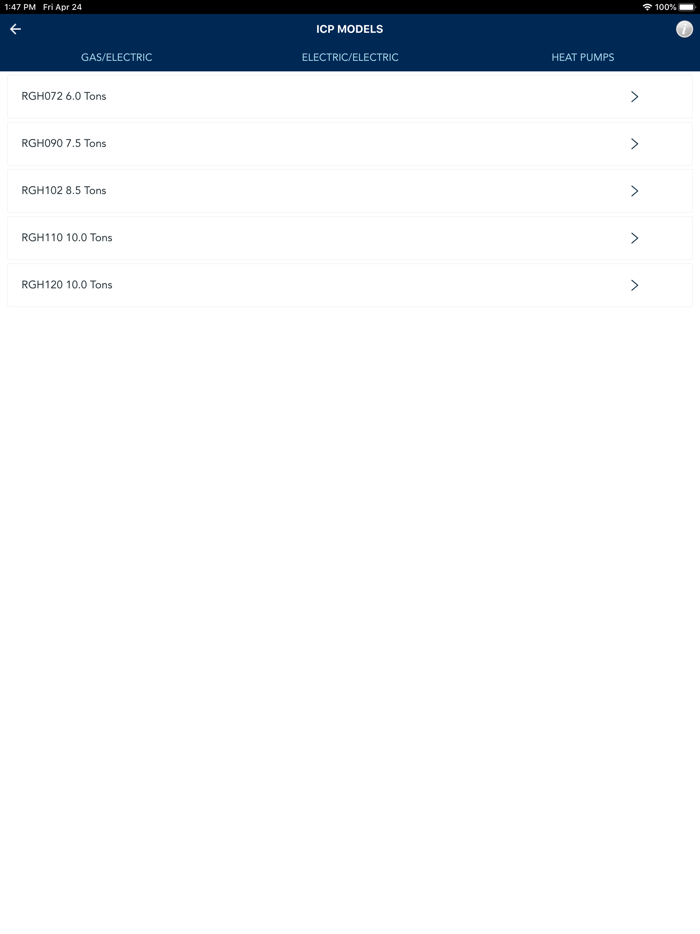The width and height of the screenshot is (700, 934).
Task: Select the chevron beside RGH072 6.0 Tons
Action: point(634,97)
